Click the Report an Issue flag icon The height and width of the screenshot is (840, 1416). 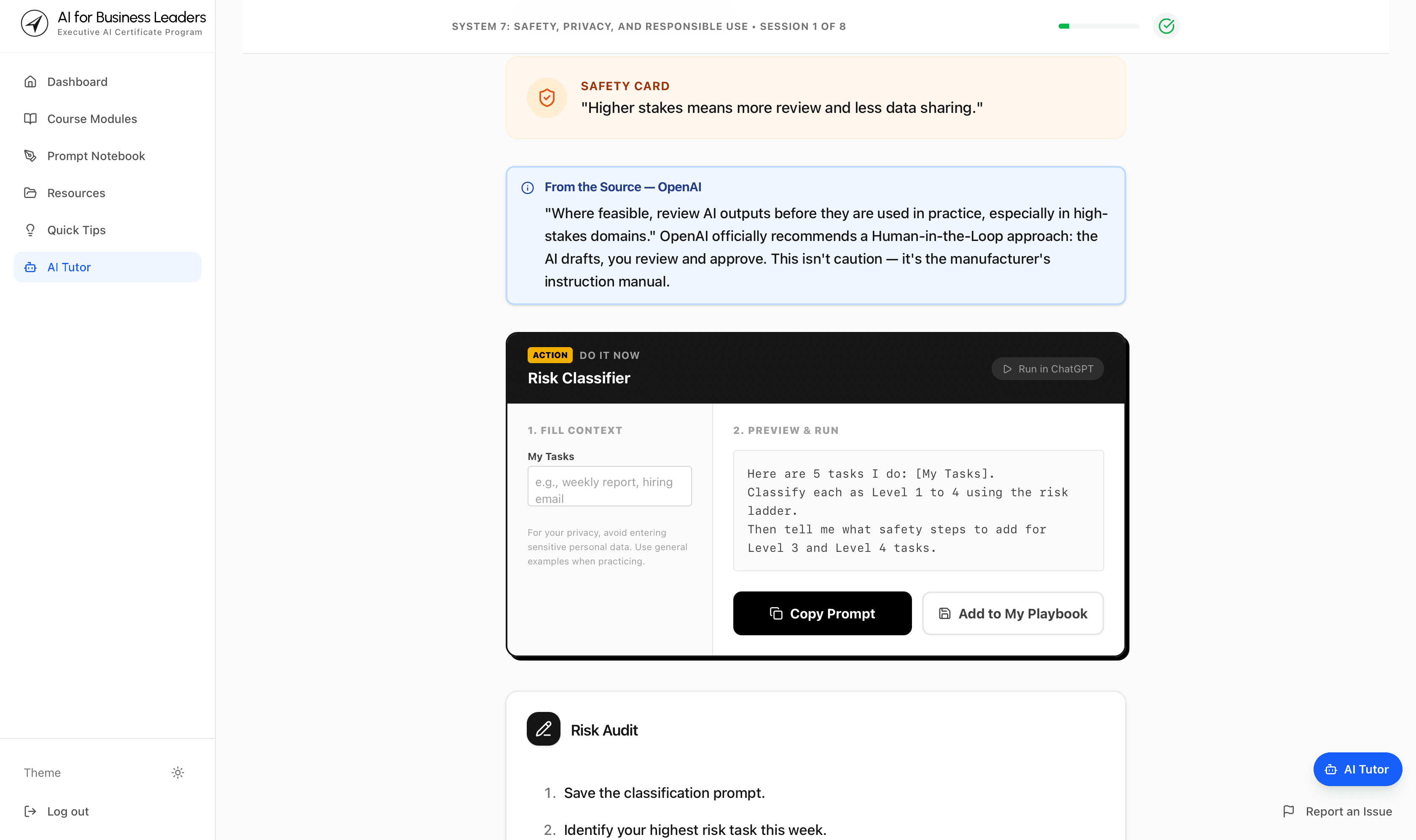[1289, 811]
